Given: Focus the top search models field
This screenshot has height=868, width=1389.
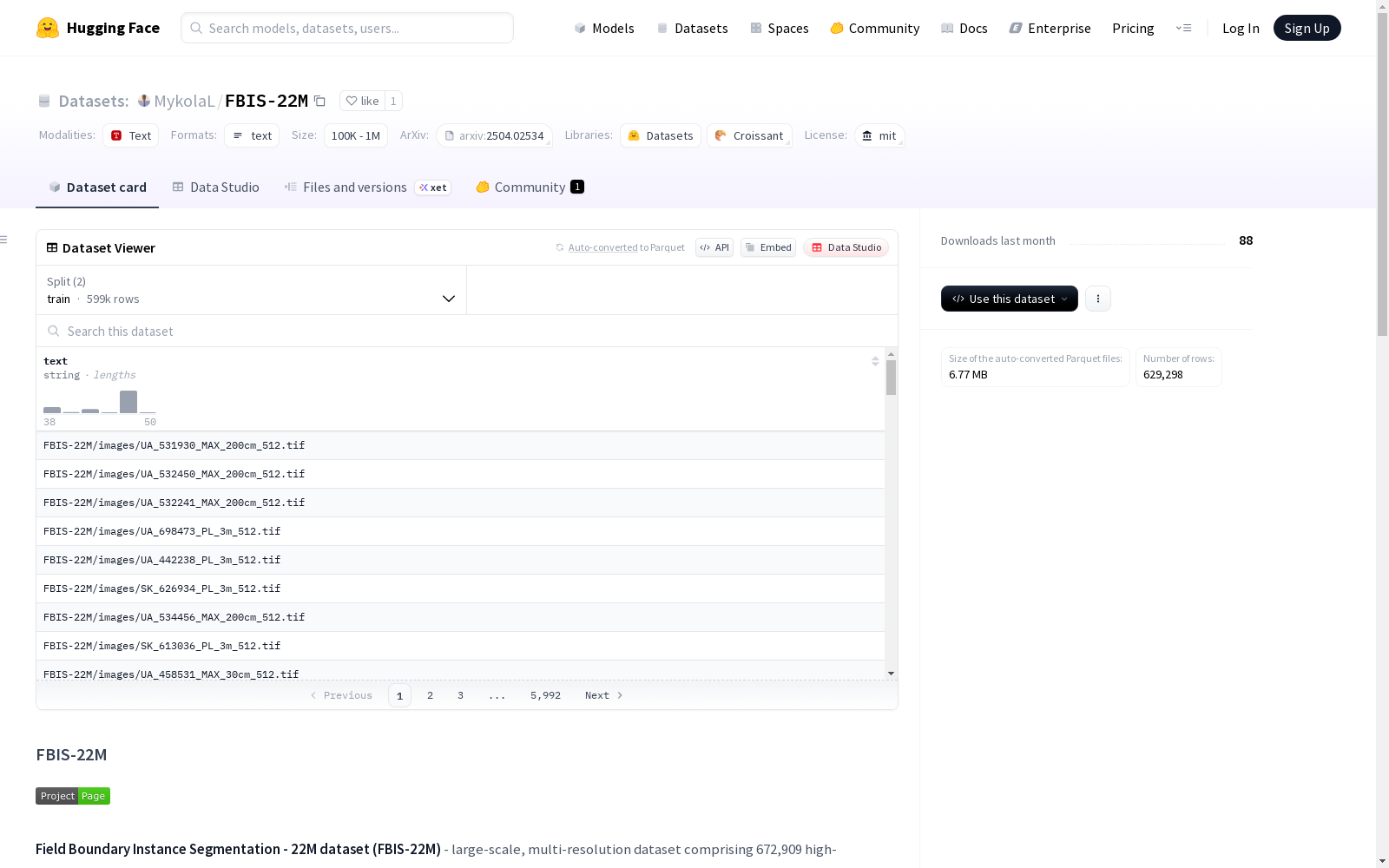Looking at the screenshot, I should point(347,28).
